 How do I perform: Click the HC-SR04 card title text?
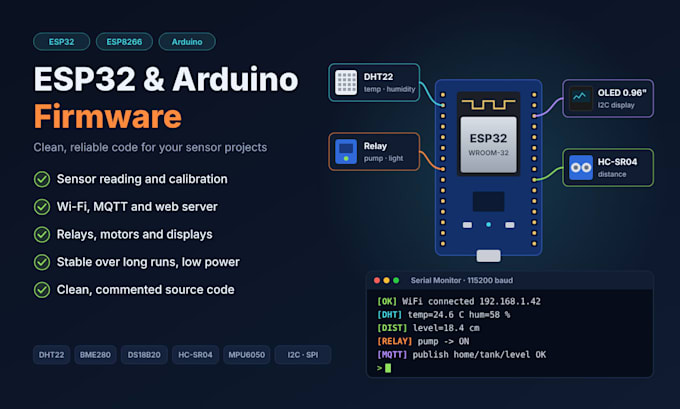click(x=618, y=162)
